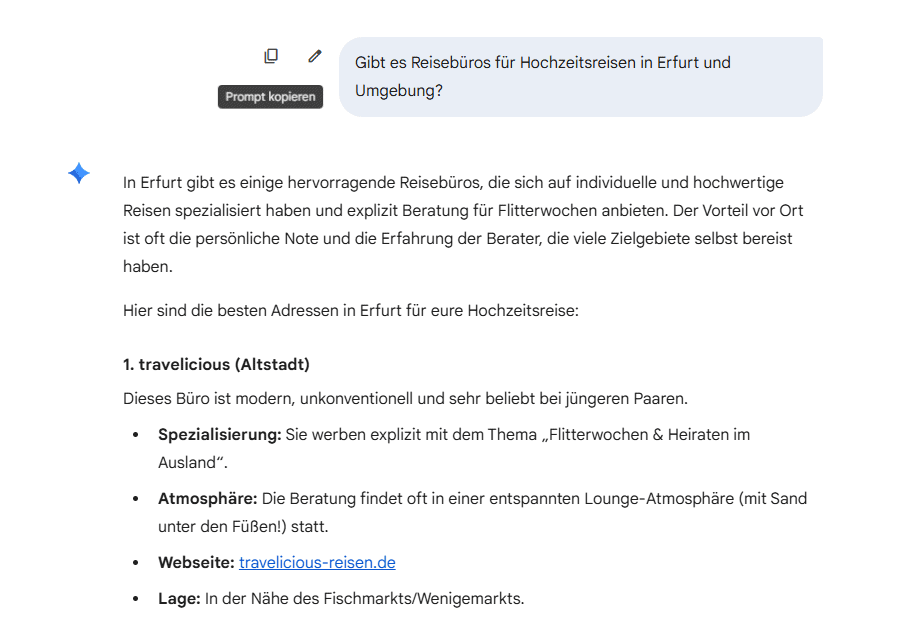Select the copy-to-clipboard icon above the tooltip

click(271, 55)
